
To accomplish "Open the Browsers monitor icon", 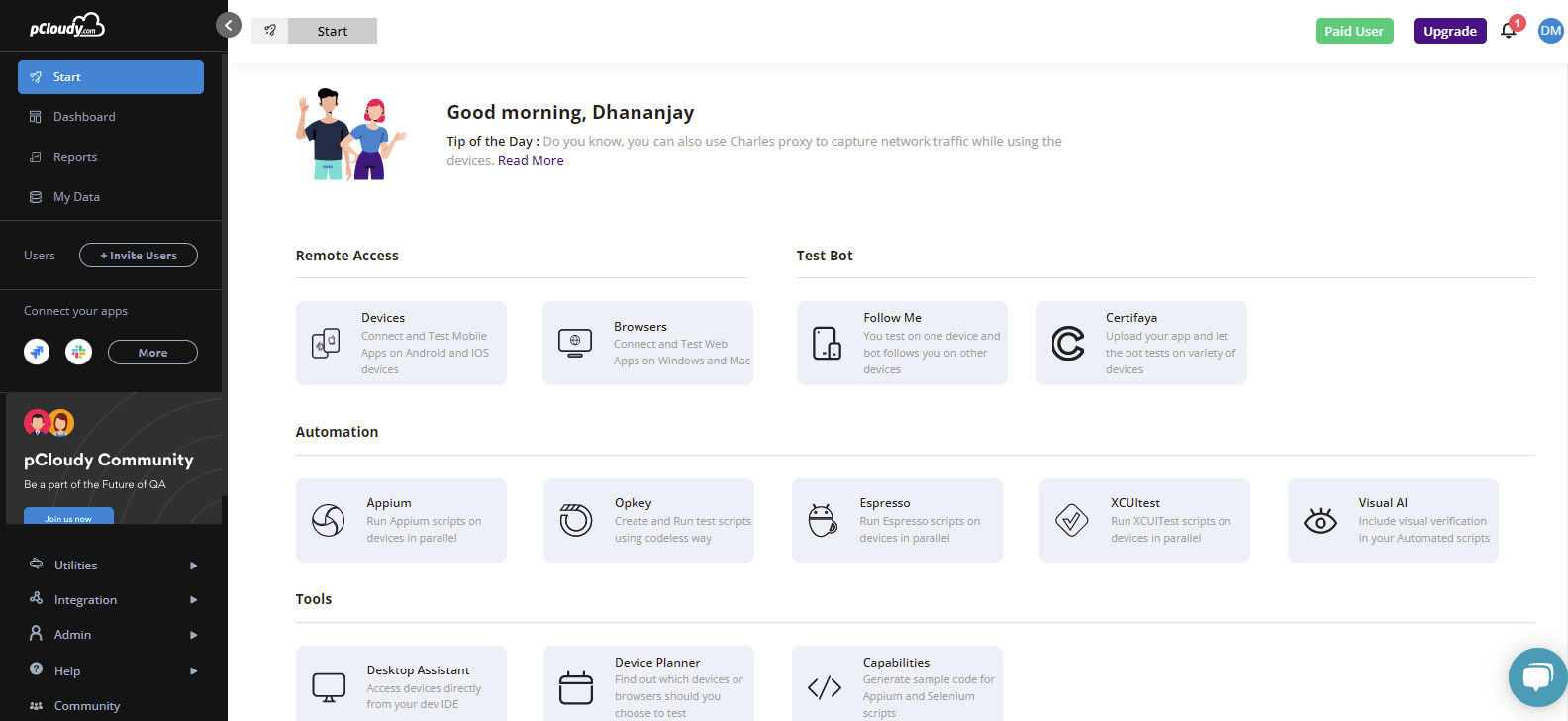I will pyautogui.click(x=575, y=343).
